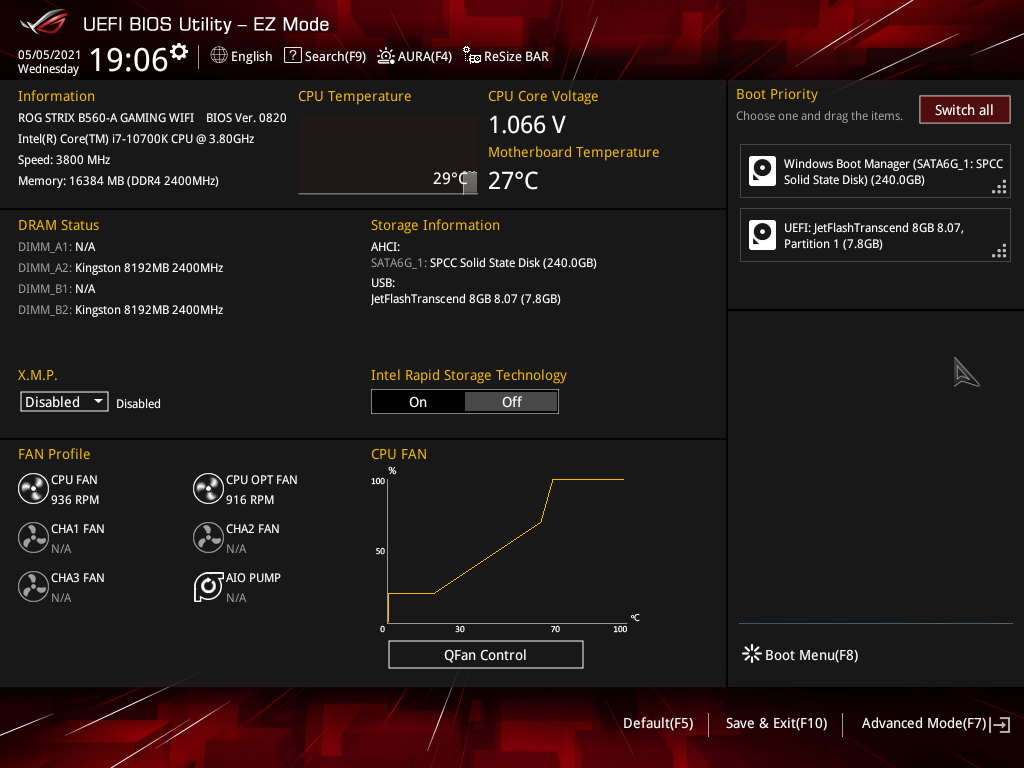Click the CPU temperature bar indicator

[470, 183]
